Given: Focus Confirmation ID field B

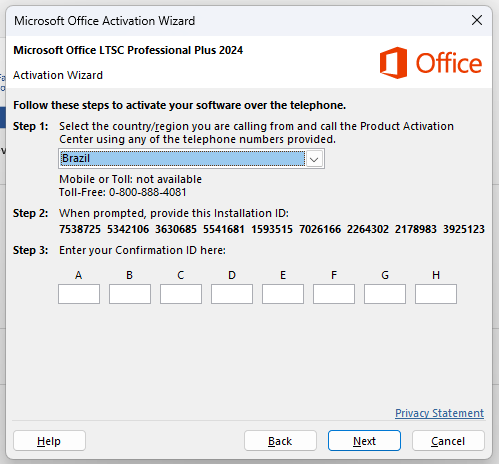Looking at the screenshot, I should point(130,294).
